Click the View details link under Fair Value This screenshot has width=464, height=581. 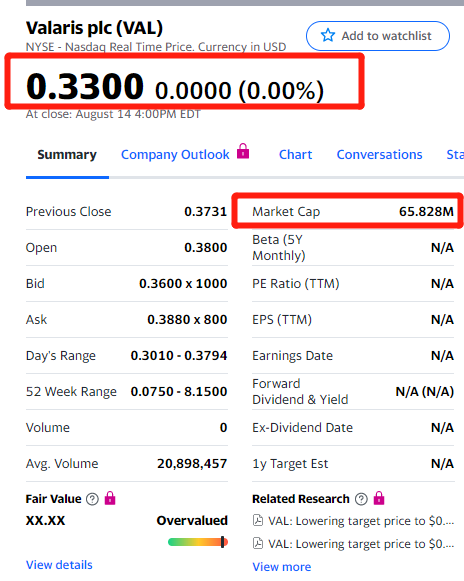pyautogui.click(x=59, y=565)
